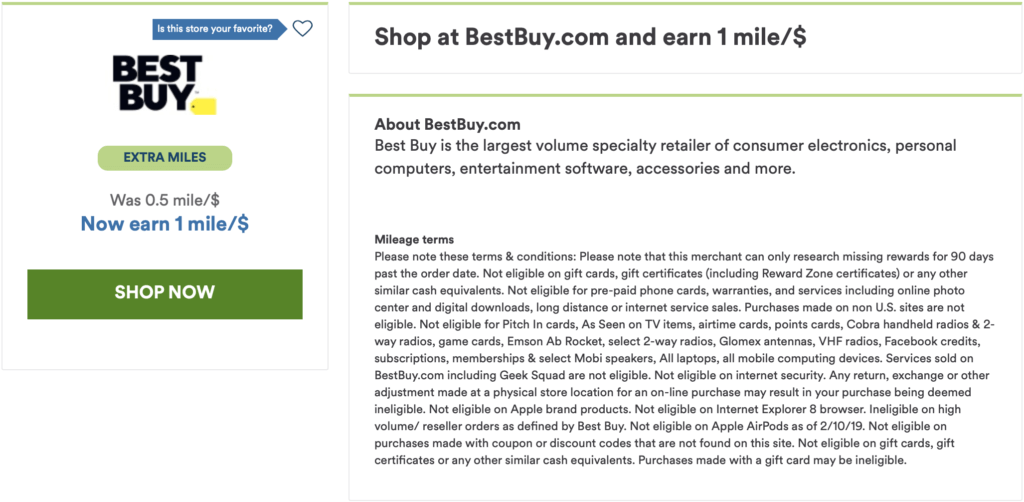
Task: Open the Best Buy logo
Action: click(164, 84)
